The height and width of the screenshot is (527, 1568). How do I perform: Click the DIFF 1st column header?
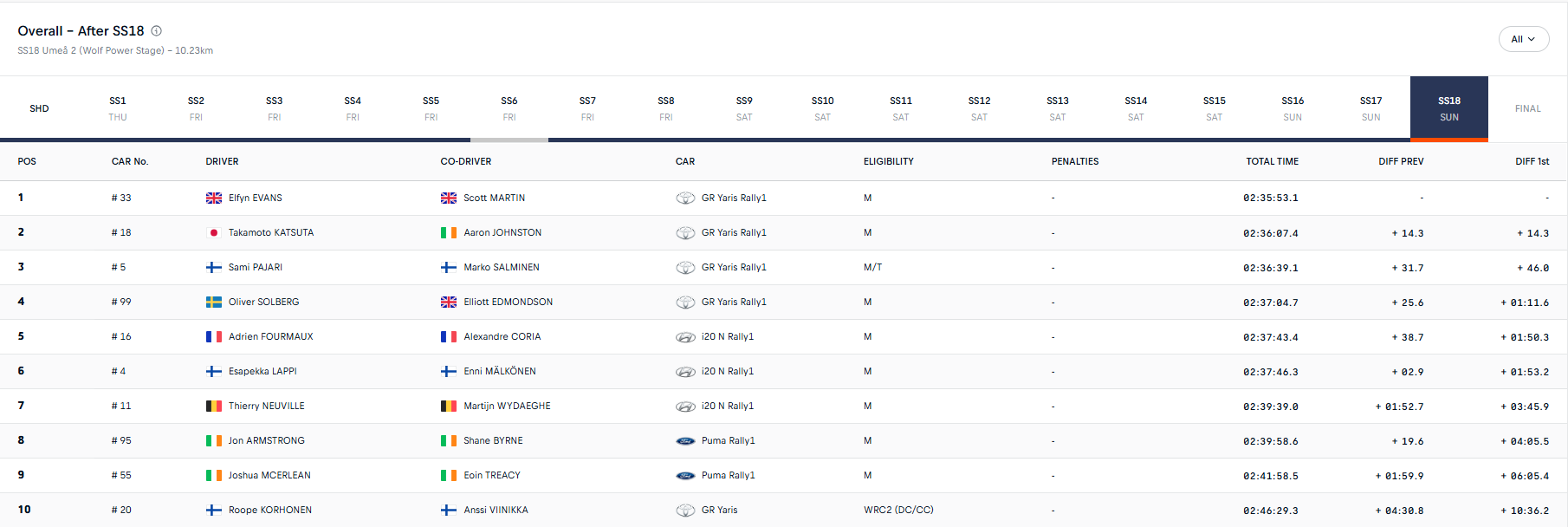(1532, 161)
